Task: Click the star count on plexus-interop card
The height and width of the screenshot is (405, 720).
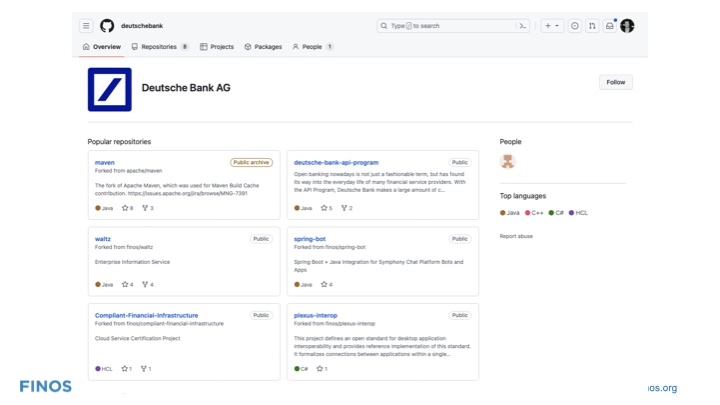Action: (x=322, y=369)
